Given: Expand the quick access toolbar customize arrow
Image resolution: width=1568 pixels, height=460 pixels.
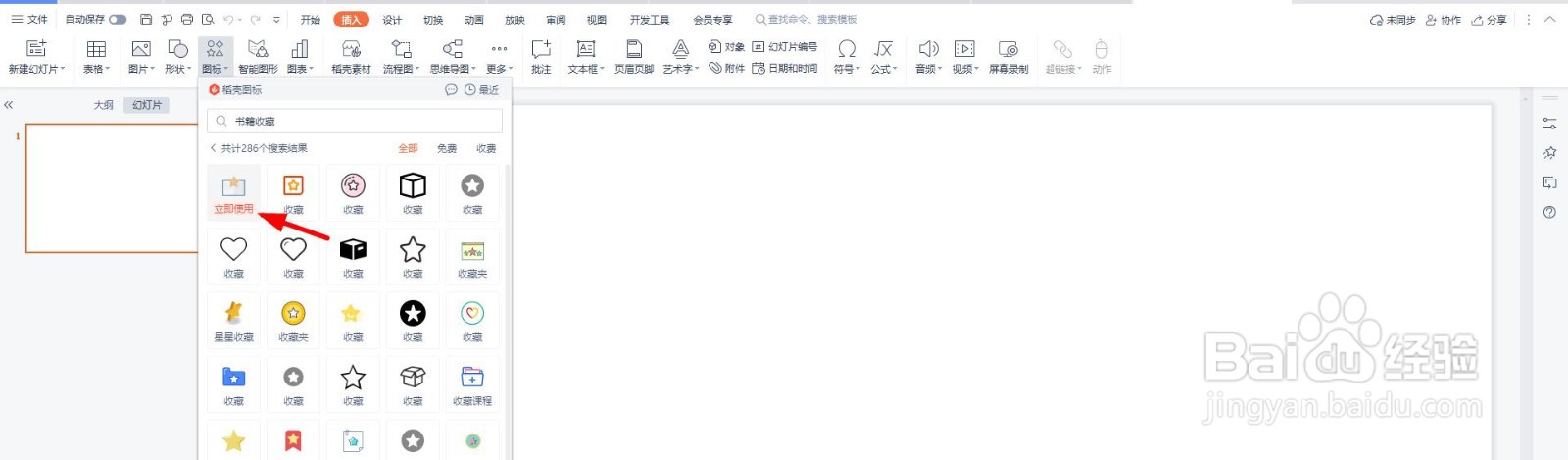Looking at the screenshot, I should 277,19.
